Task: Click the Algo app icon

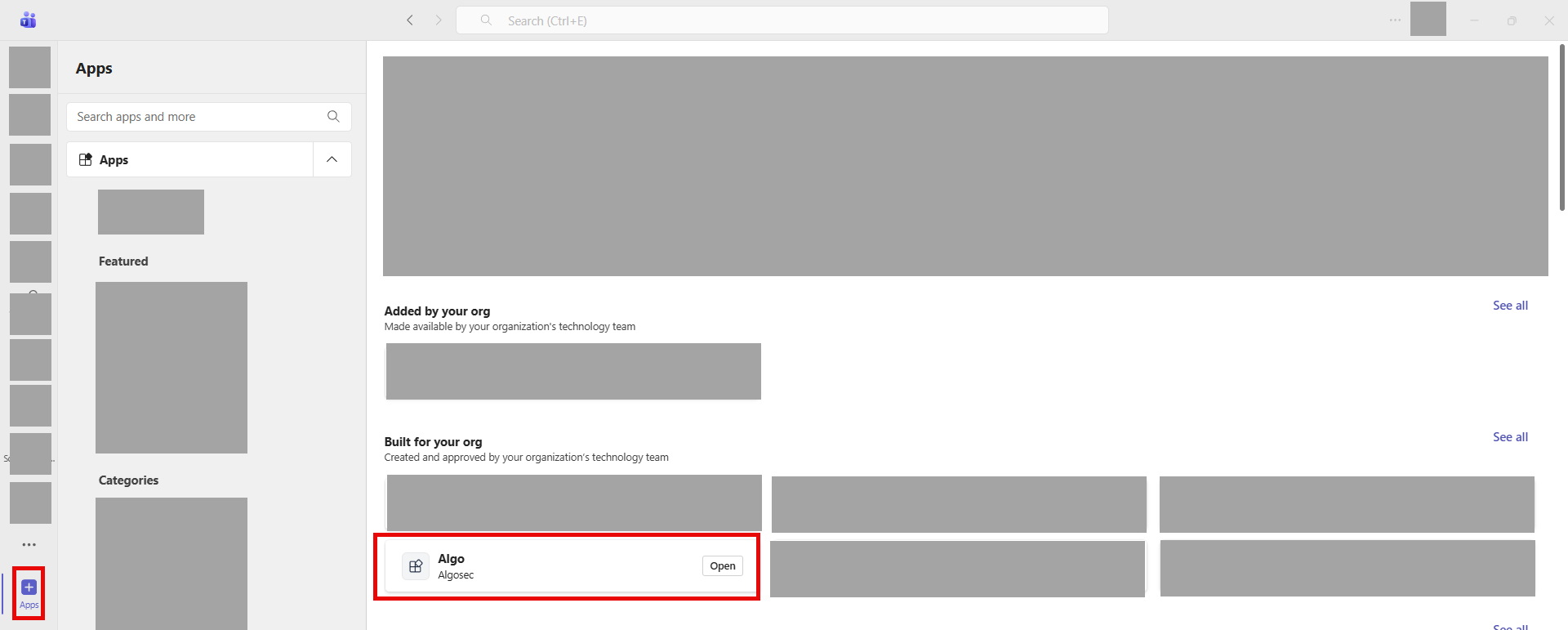Action: pyautogui.click(x=416, y=566)
